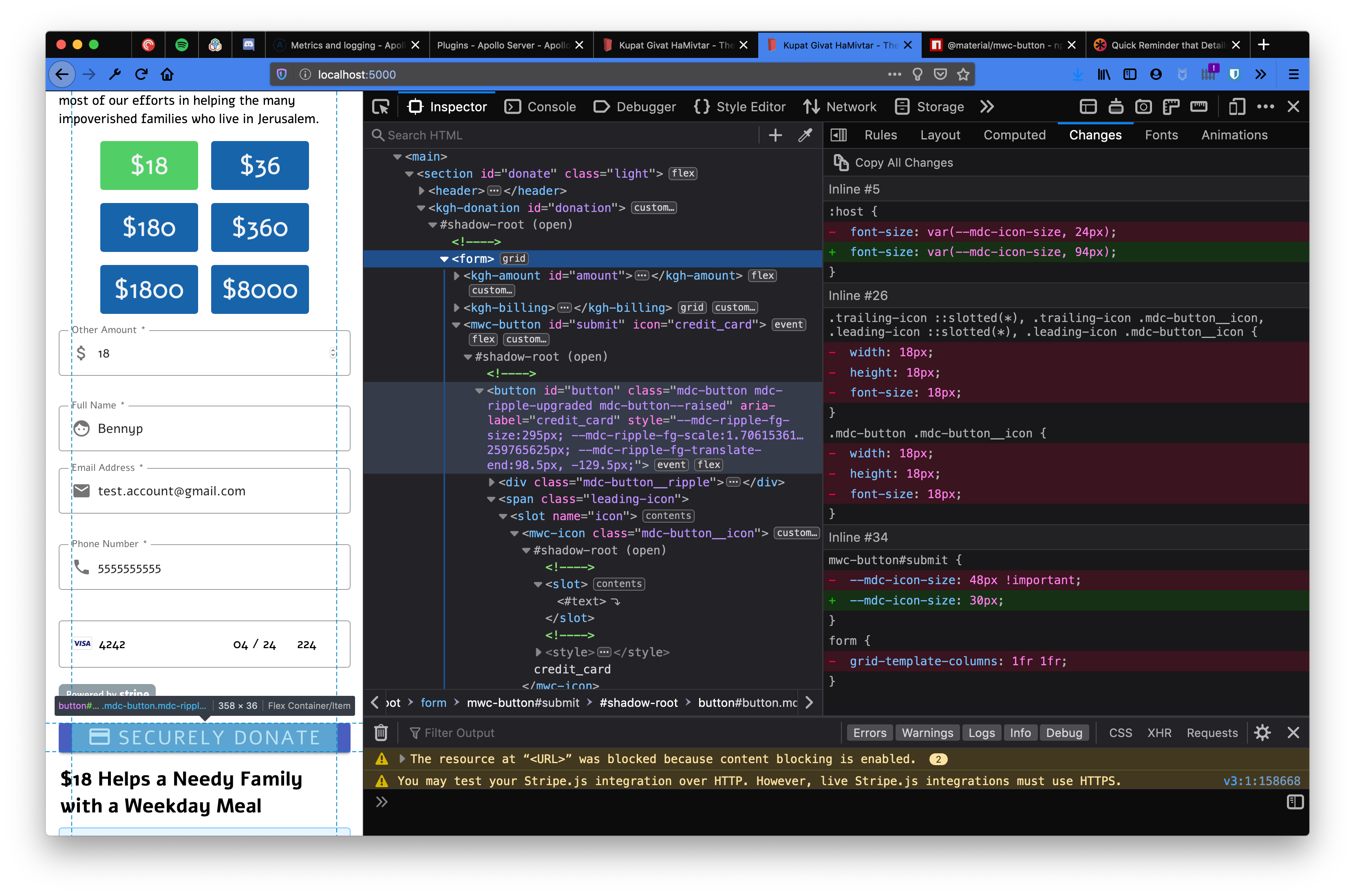Open the DevTools customize menu (three dots)
The width and height of the screenshot is (1355, 896).
1266,106
